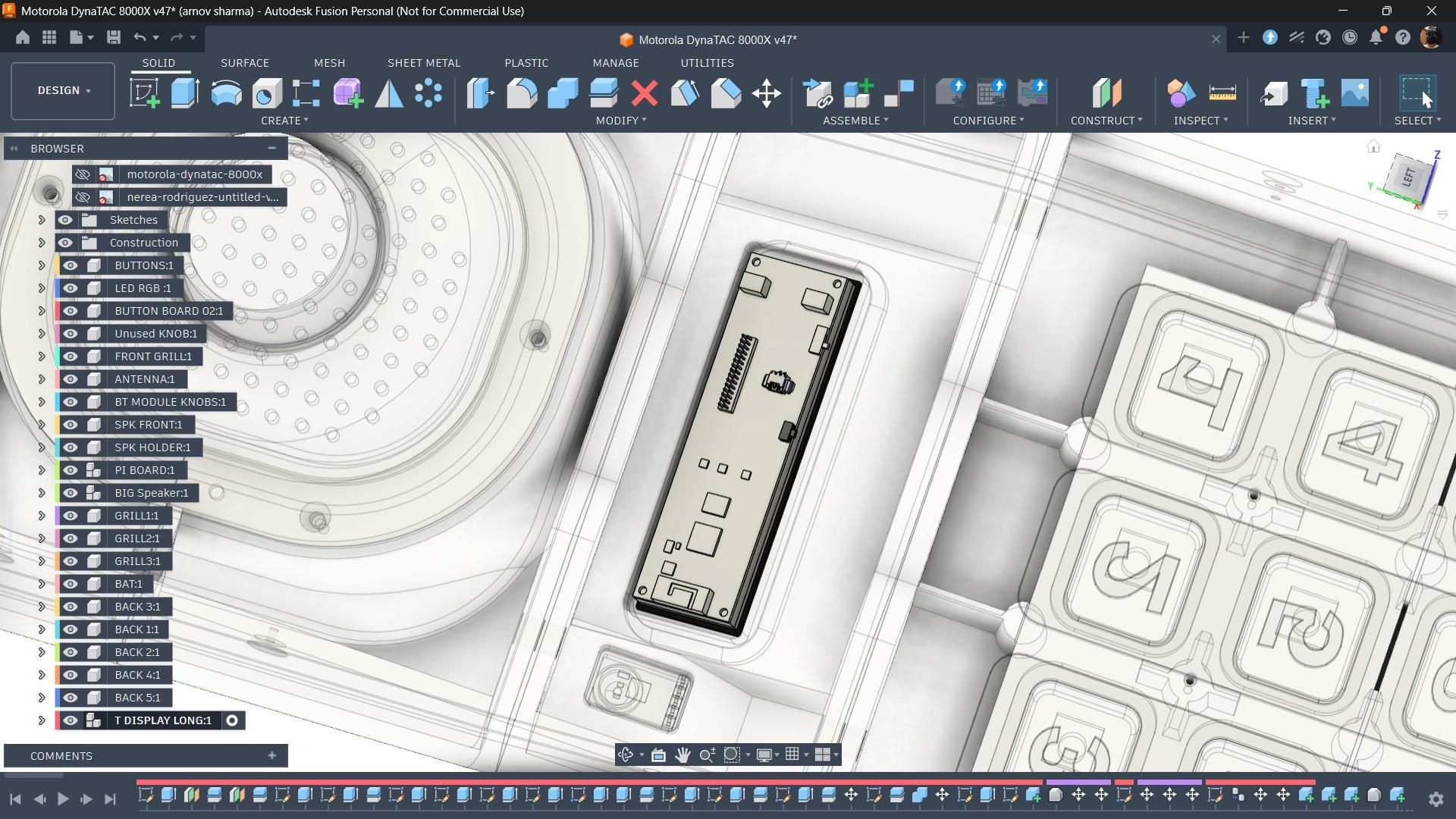The width and height of the screenshot is (1456, 819).
Task: Toggle visibility of T DISPLAY LONG:1
Action: coord(71,720)
